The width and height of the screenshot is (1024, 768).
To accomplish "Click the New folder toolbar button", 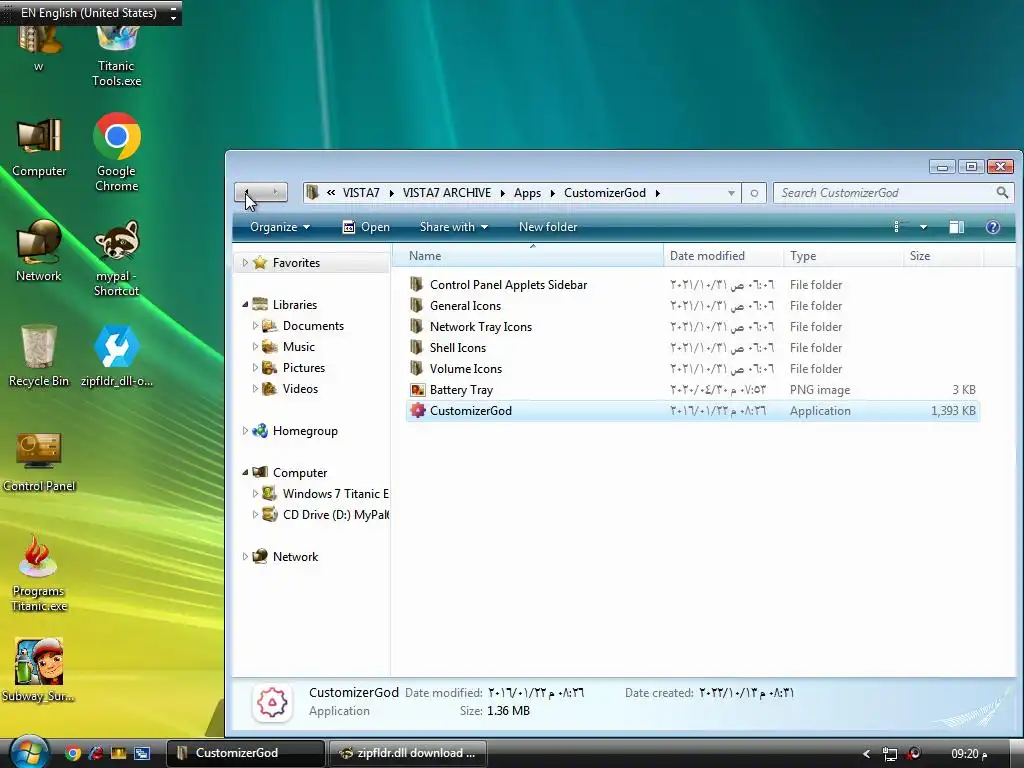I will [x=548, y=227].
